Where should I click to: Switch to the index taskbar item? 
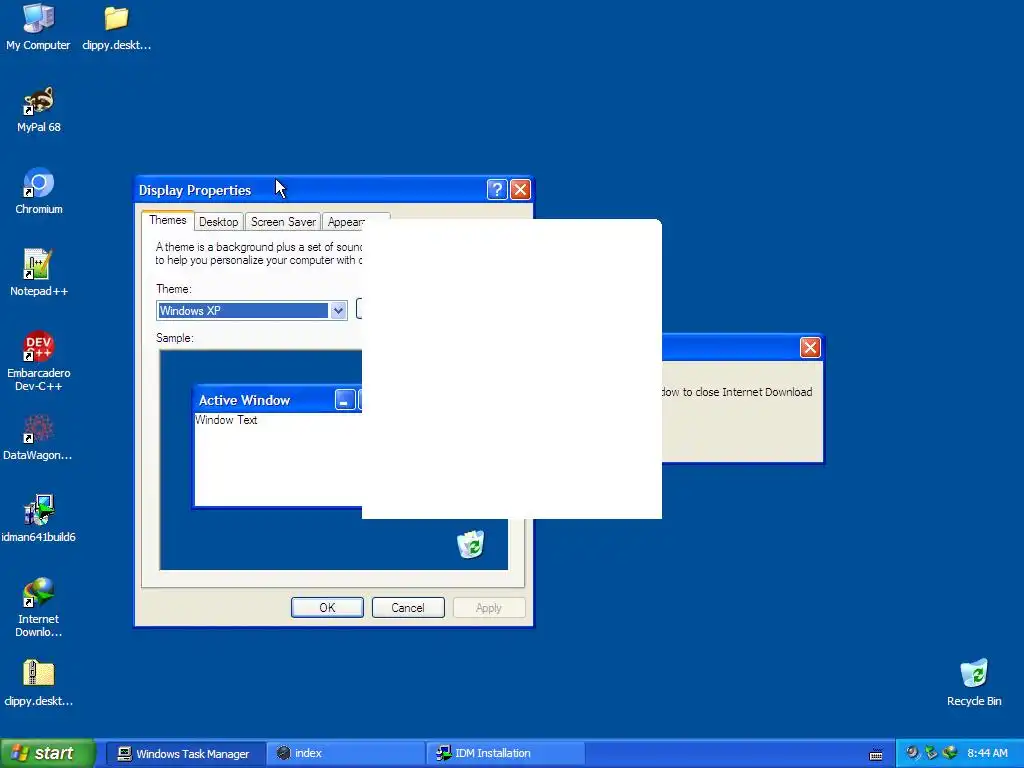pyautogui.click(x=346, y=753)
